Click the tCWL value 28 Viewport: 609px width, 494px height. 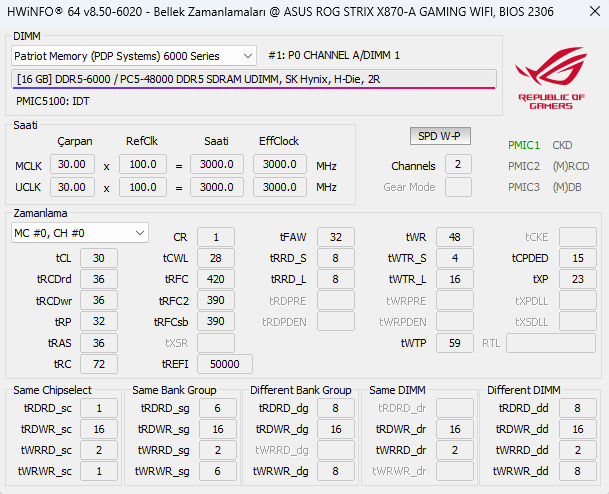click(x=216, y=258)
